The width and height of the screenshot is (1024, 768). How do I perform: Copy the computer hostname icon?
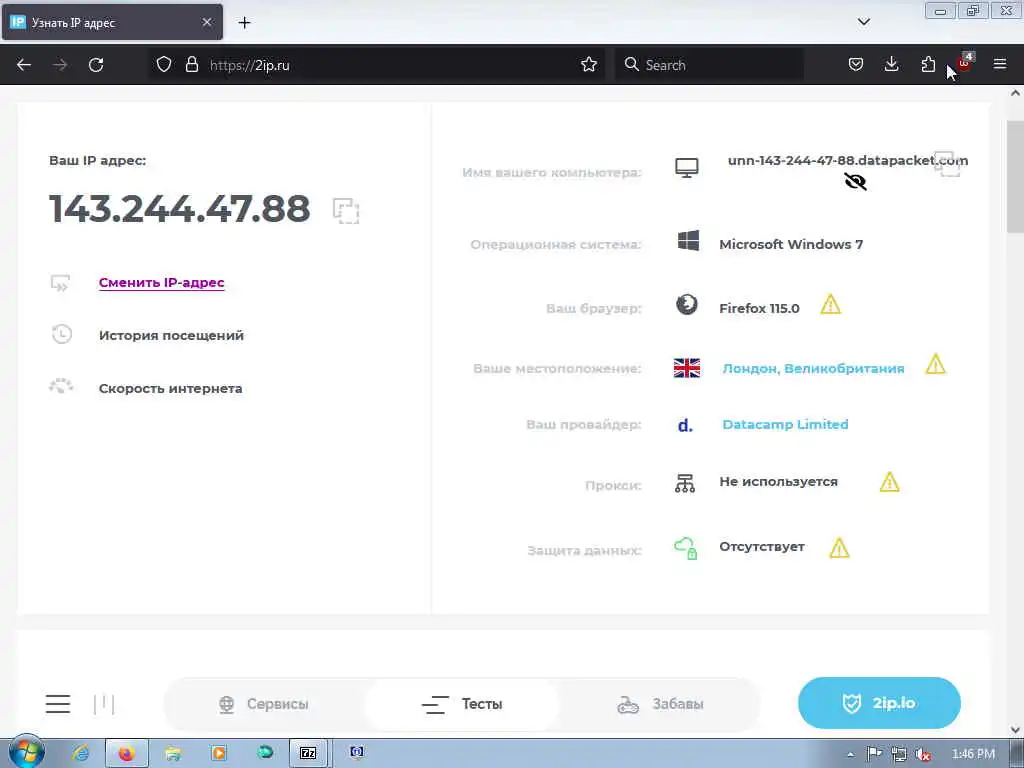click(x=947, y=164)
